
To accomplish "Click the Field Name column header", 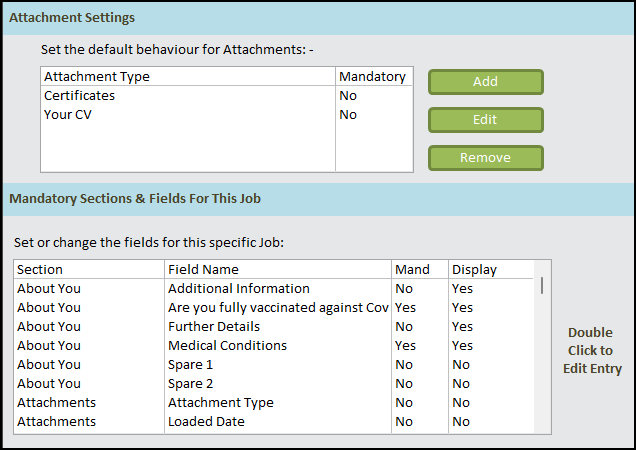I will click(x=203, y=270).
